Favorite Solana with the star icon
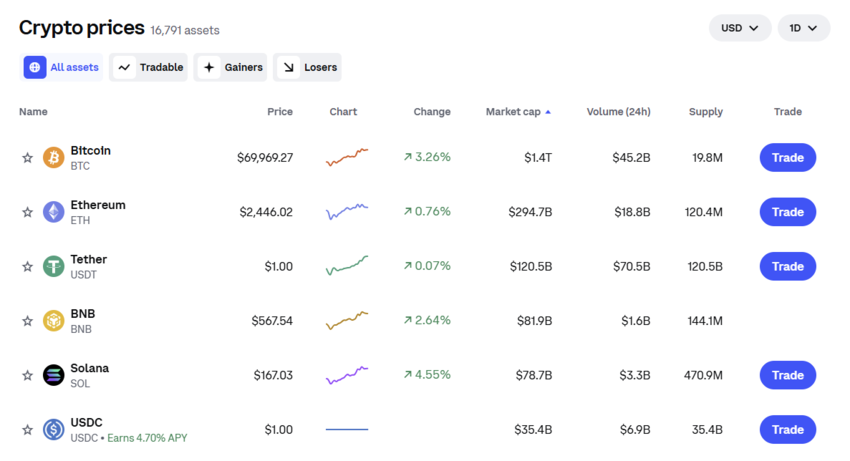Screen dimensions: 850x461 click(x=28, y=376)
